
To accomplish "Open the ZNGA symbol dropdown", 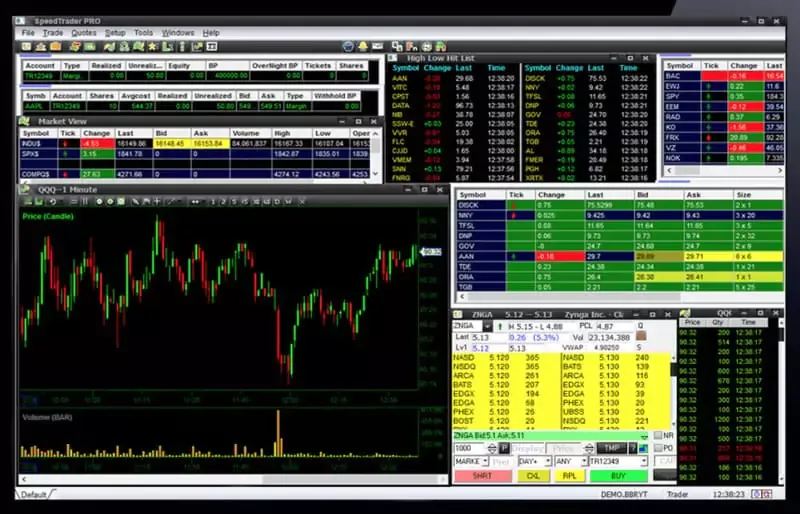I will pyautogui.click(x=487, y=326).
